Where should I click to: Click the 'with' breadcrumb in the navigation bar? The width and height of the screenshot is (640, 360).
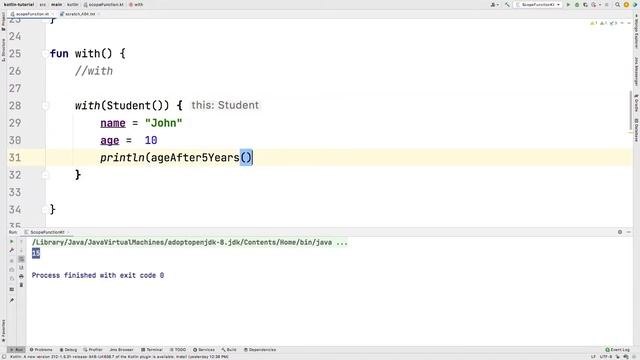pyautogui.click(x=136, y=4)
